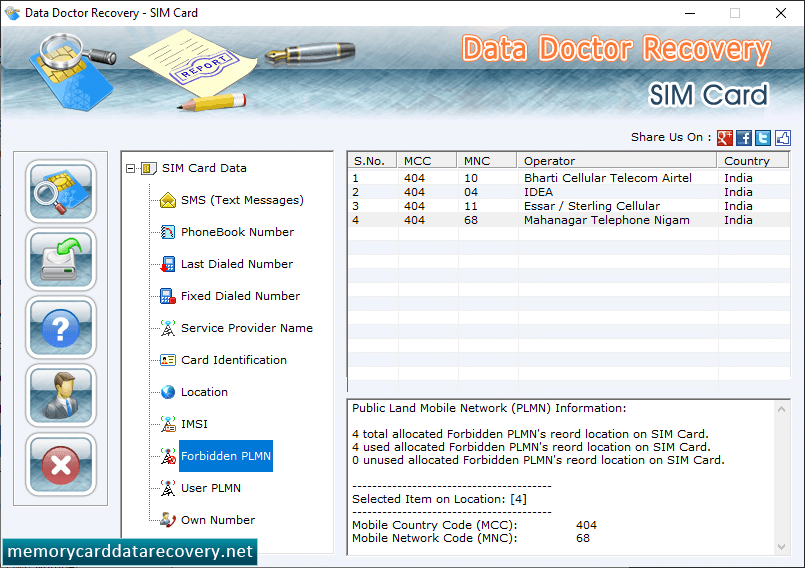Share on Google Plus icon

724,138
